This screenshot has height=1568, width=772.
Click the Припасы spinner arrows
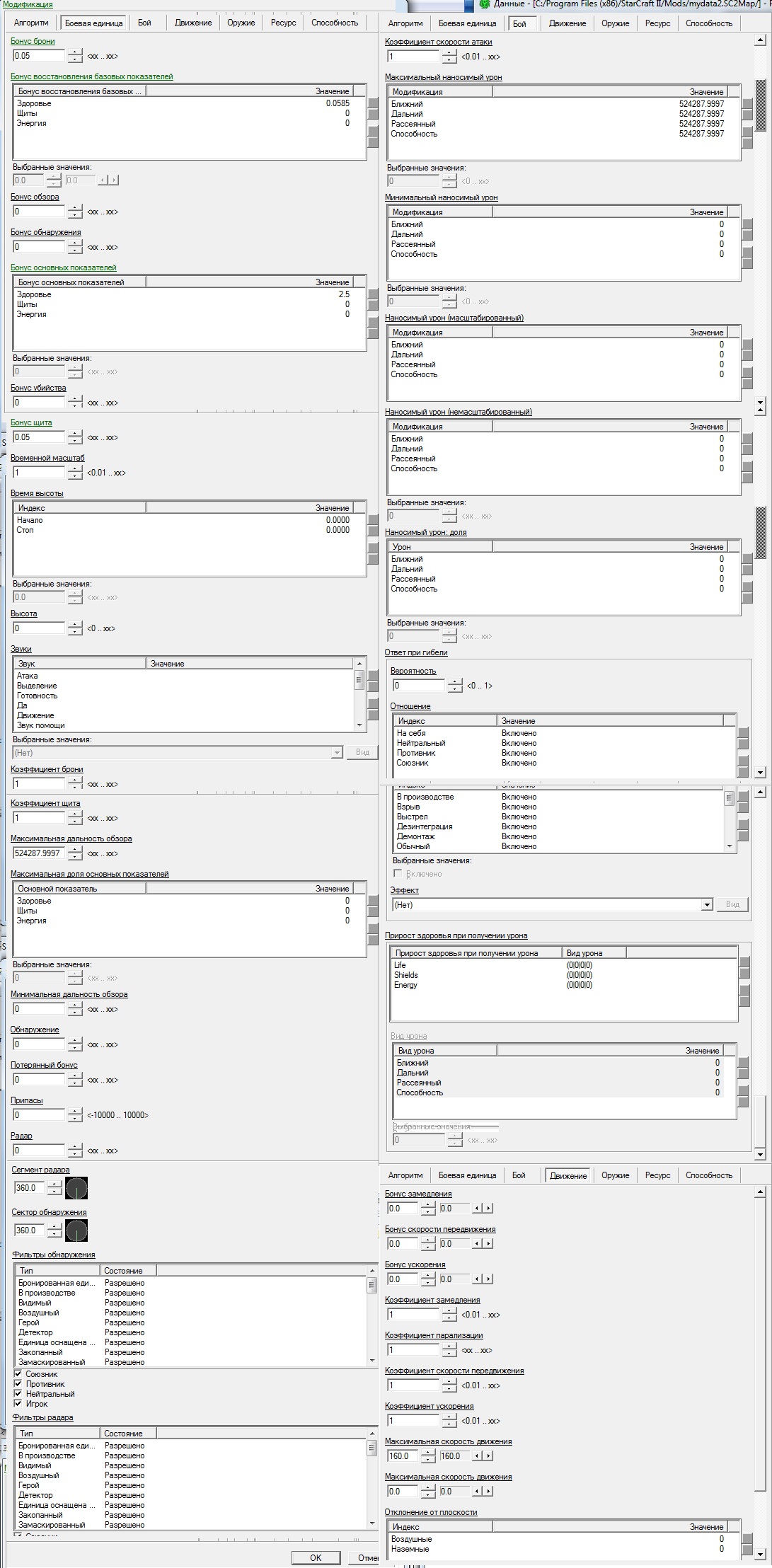click(75, 1114)
